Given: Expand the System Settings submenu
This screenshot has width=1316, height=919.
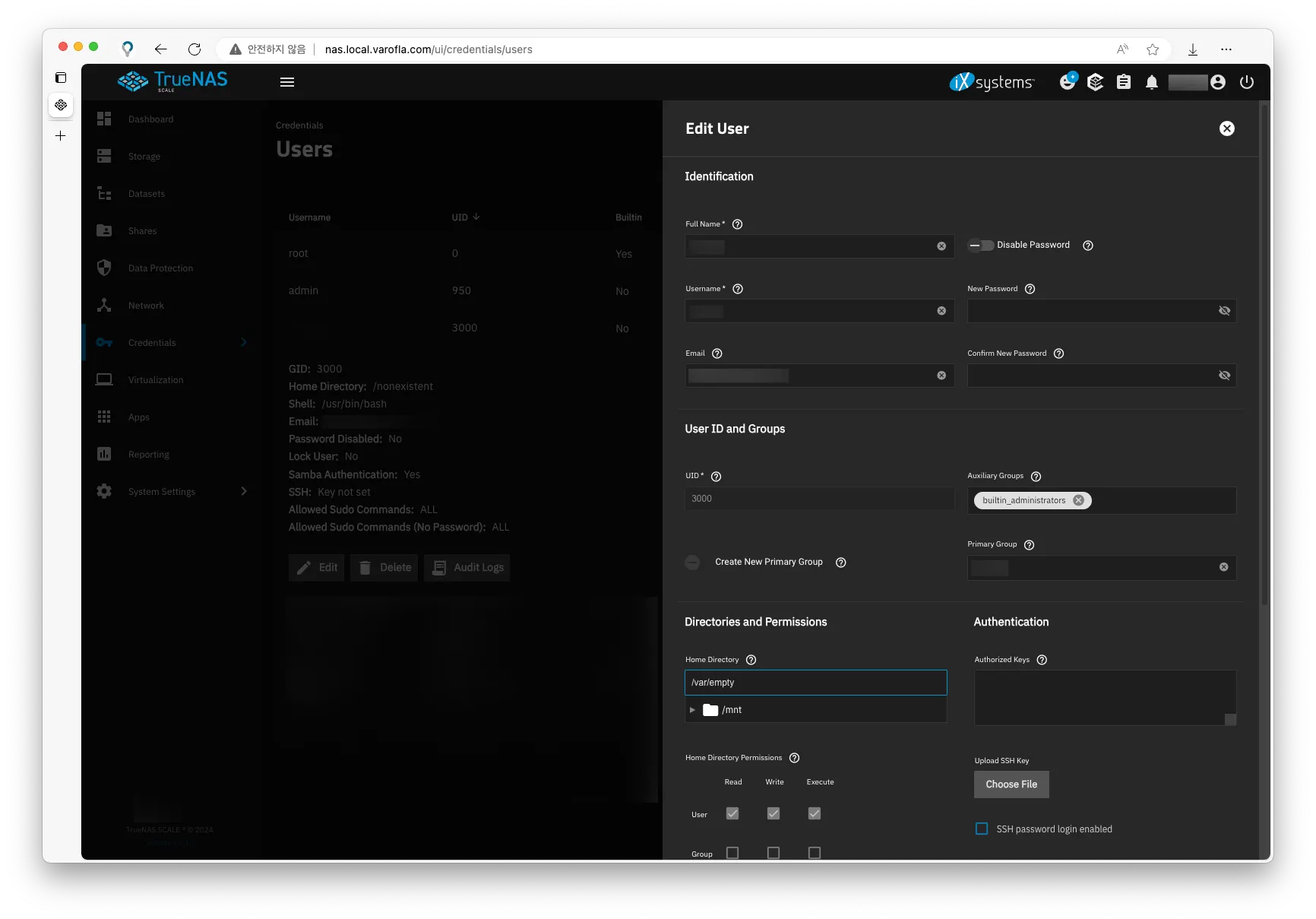Looking at the screenshot, I should 244,491.
